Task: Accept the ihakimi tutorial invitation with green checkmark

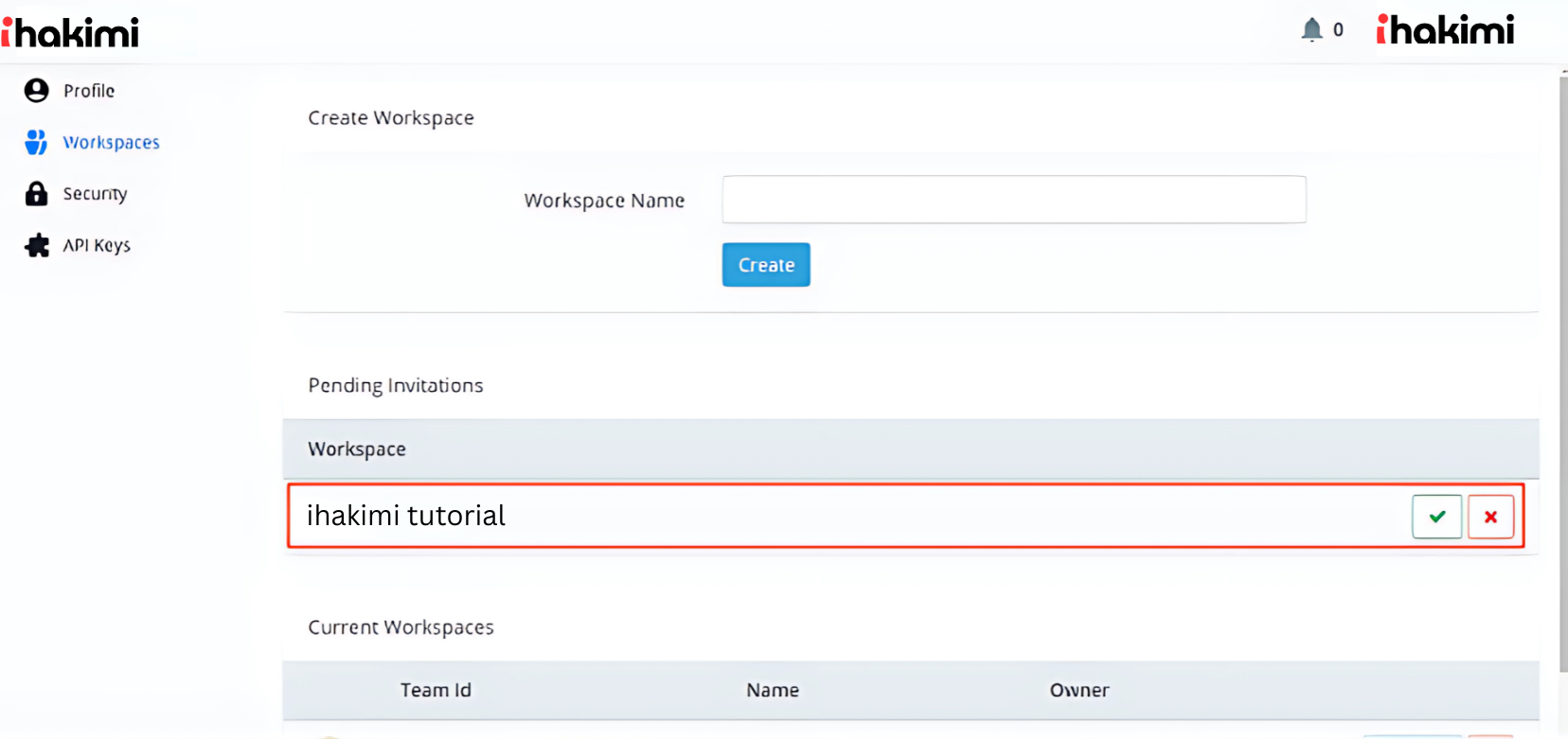Action: point(1436,517)
